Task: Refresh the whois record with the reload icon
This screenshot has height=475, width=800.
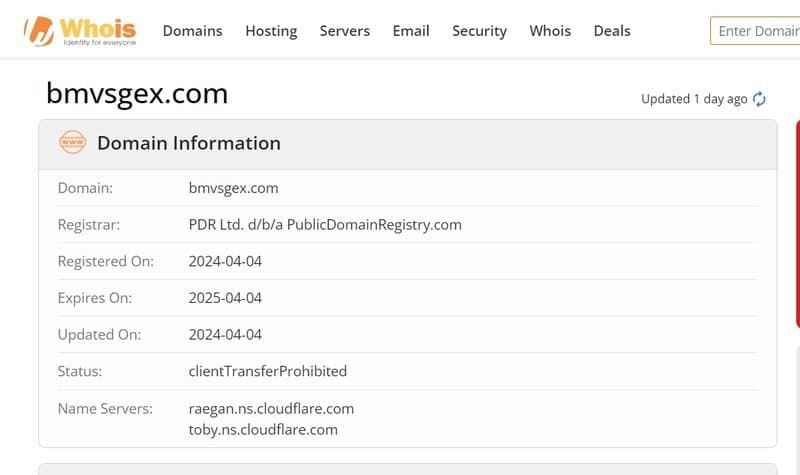Action: pos(759,99)
